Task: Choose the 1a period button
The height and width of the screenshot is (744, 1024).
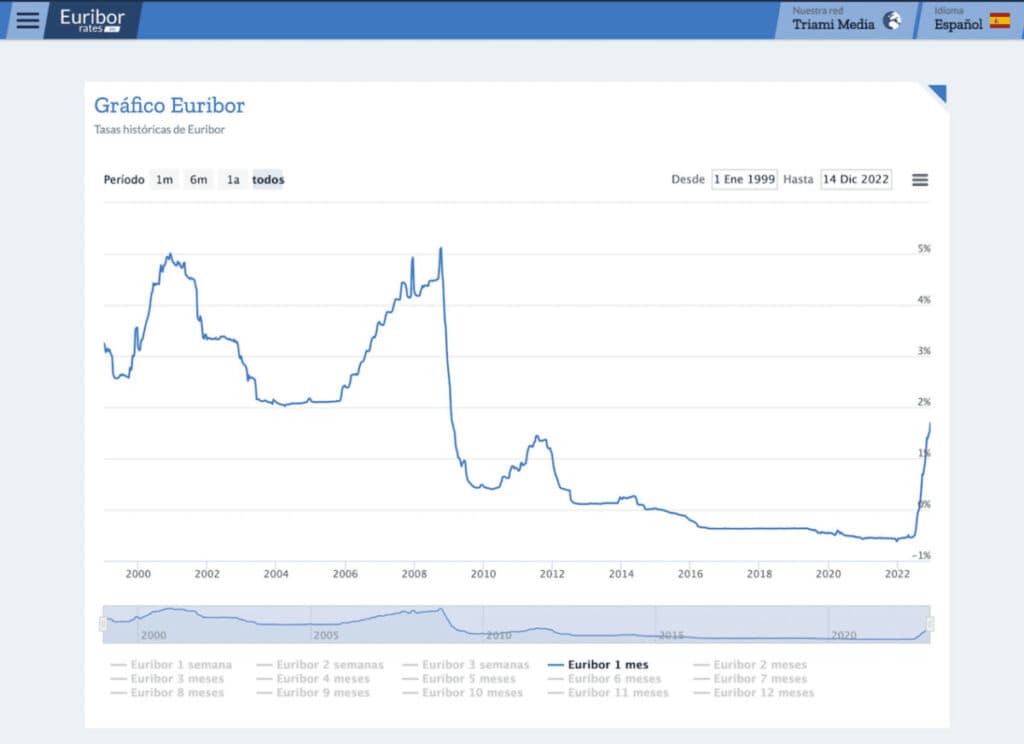Action: (x=233, y=180)
